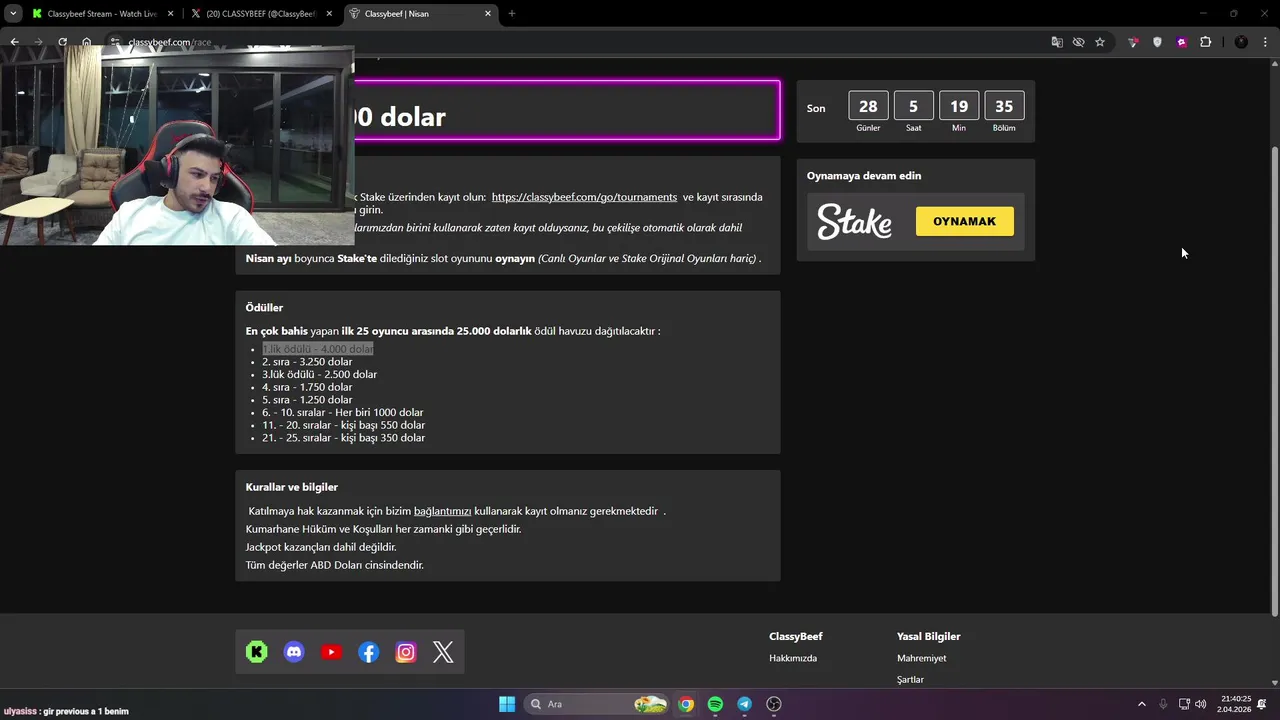Click the eye-slash tracking icon in address bar

1078,42
